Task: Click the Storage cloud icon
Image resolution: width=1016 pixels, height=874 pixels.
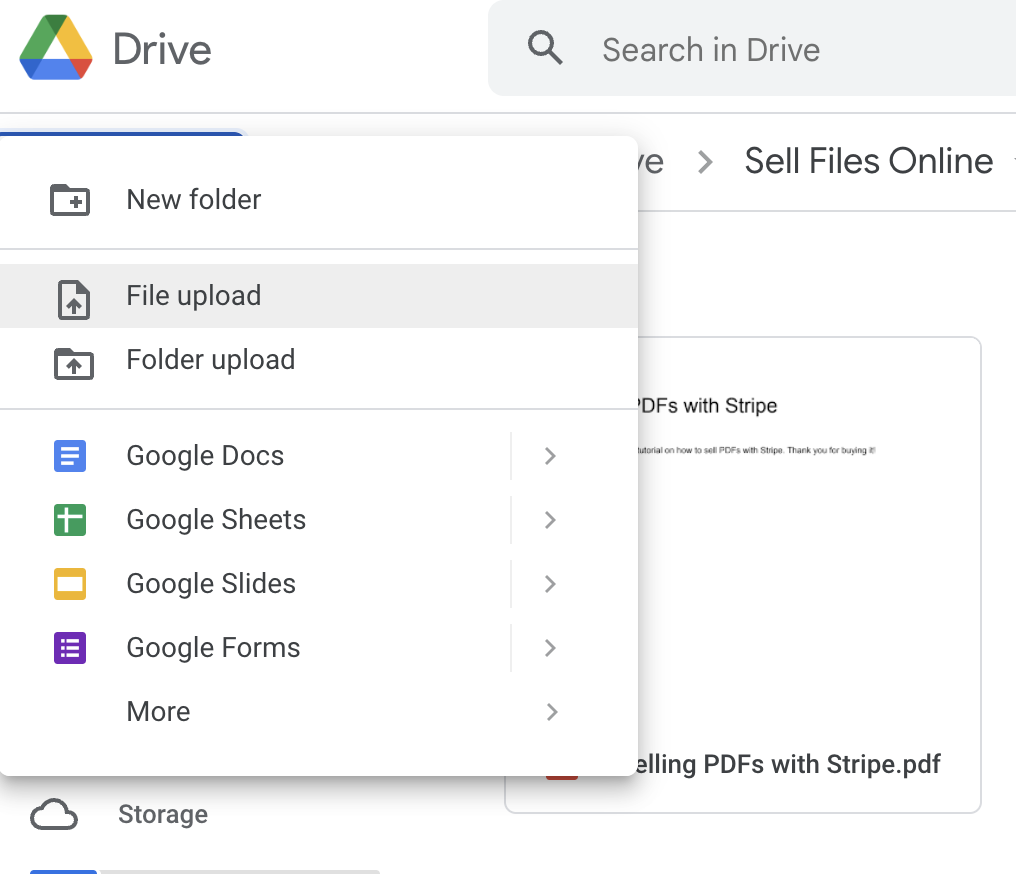Action: click(54, 814)
